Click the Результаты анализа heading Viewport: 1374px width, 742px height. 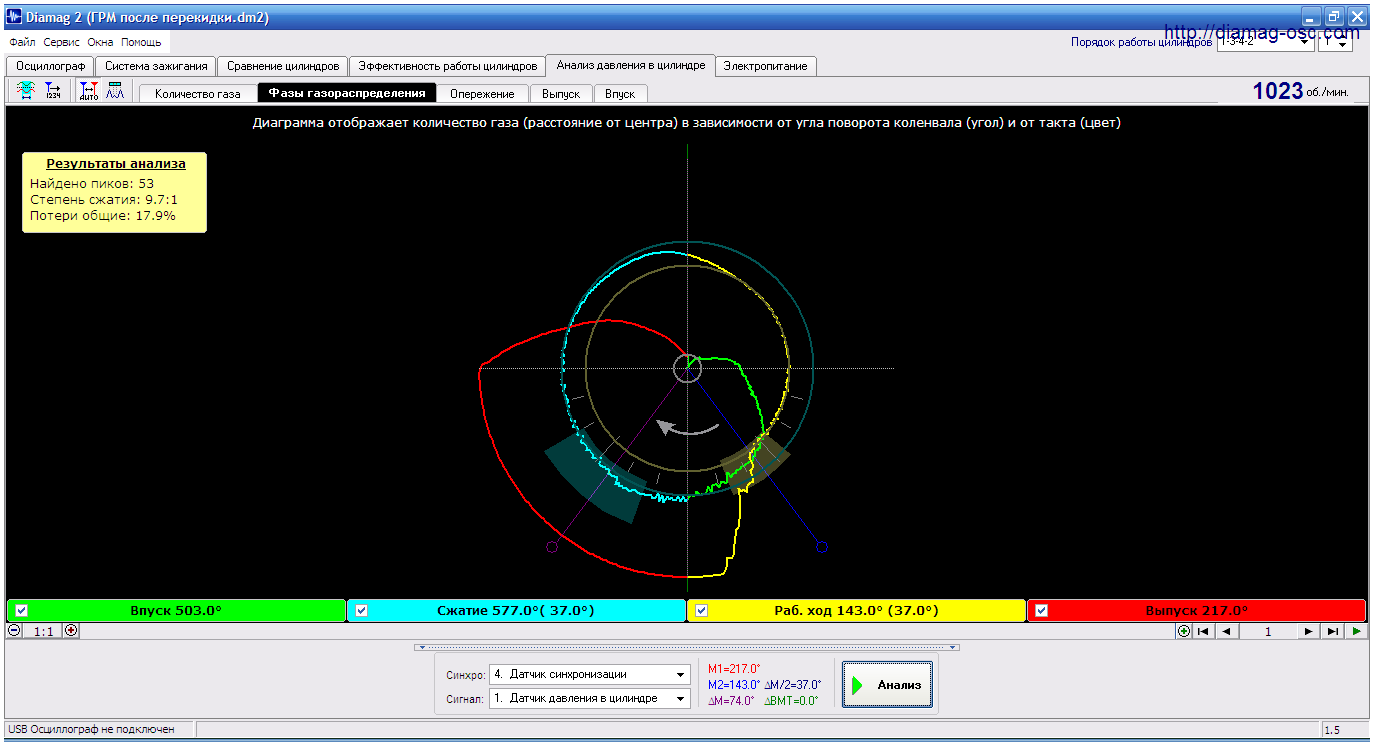[115, 163]
